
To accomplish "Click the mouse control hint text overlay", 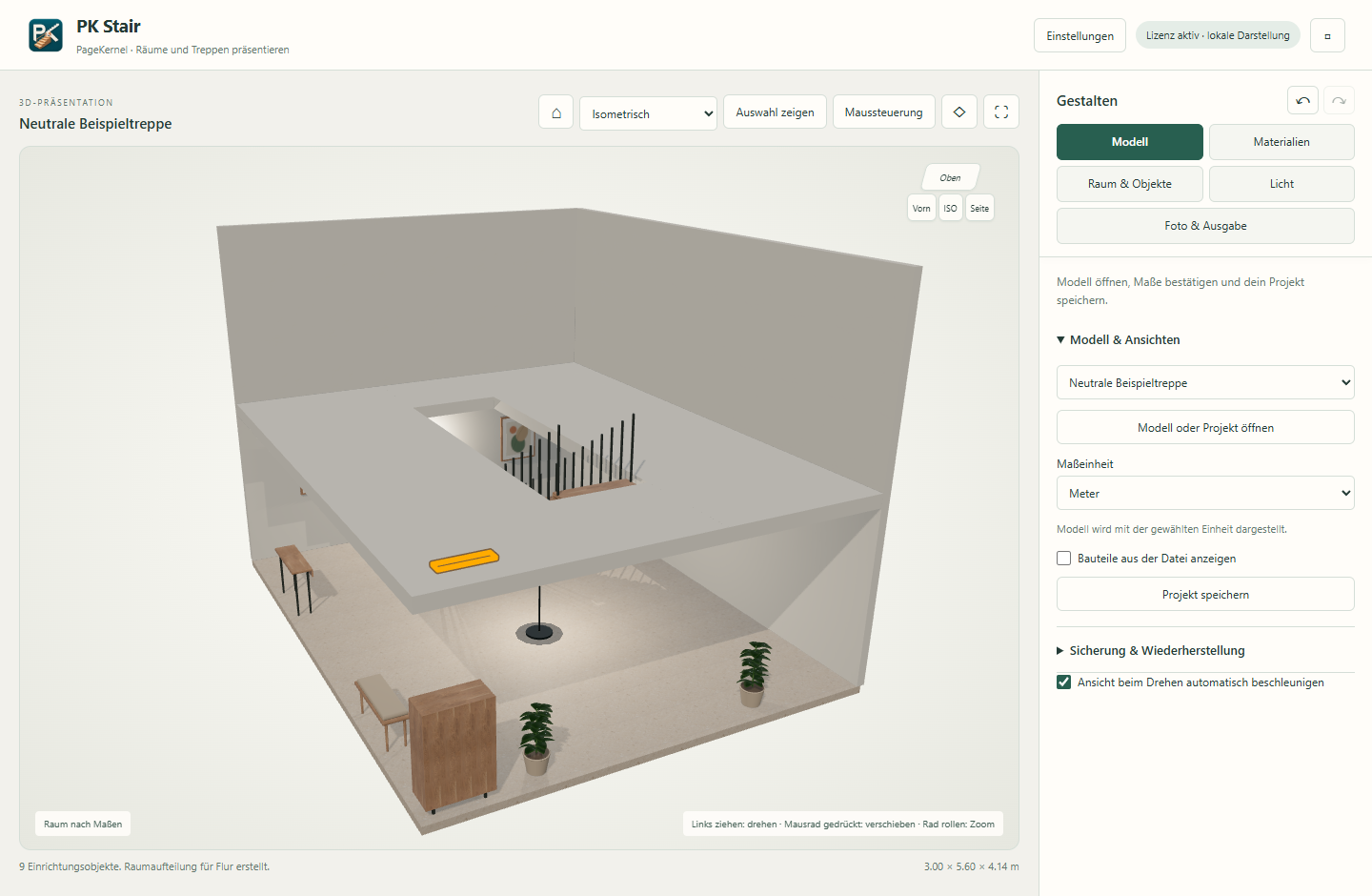I will [x=843, y=824].
